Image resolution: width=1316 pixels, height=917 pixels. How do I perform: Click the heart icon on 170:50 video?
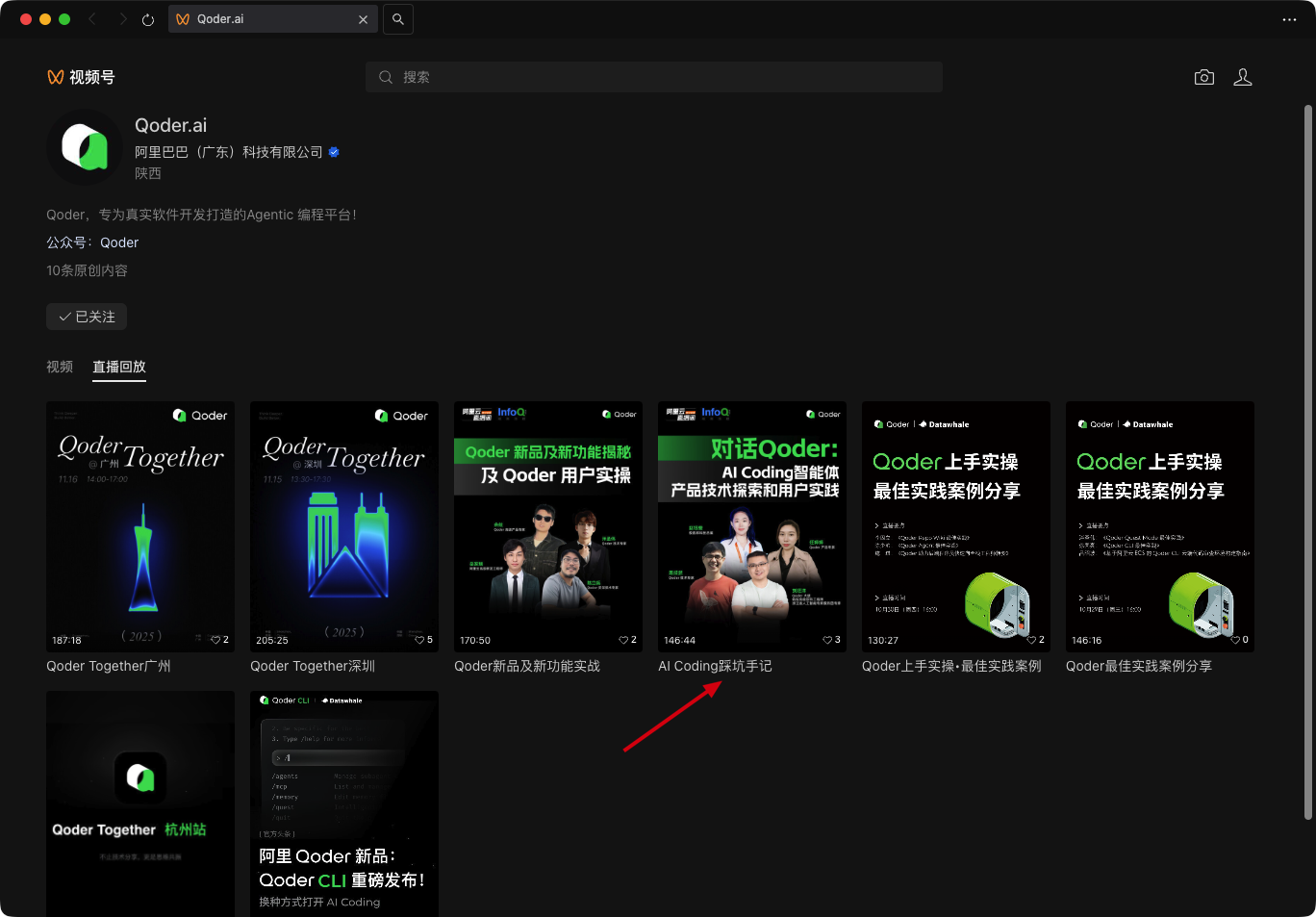tap(623, 640)
